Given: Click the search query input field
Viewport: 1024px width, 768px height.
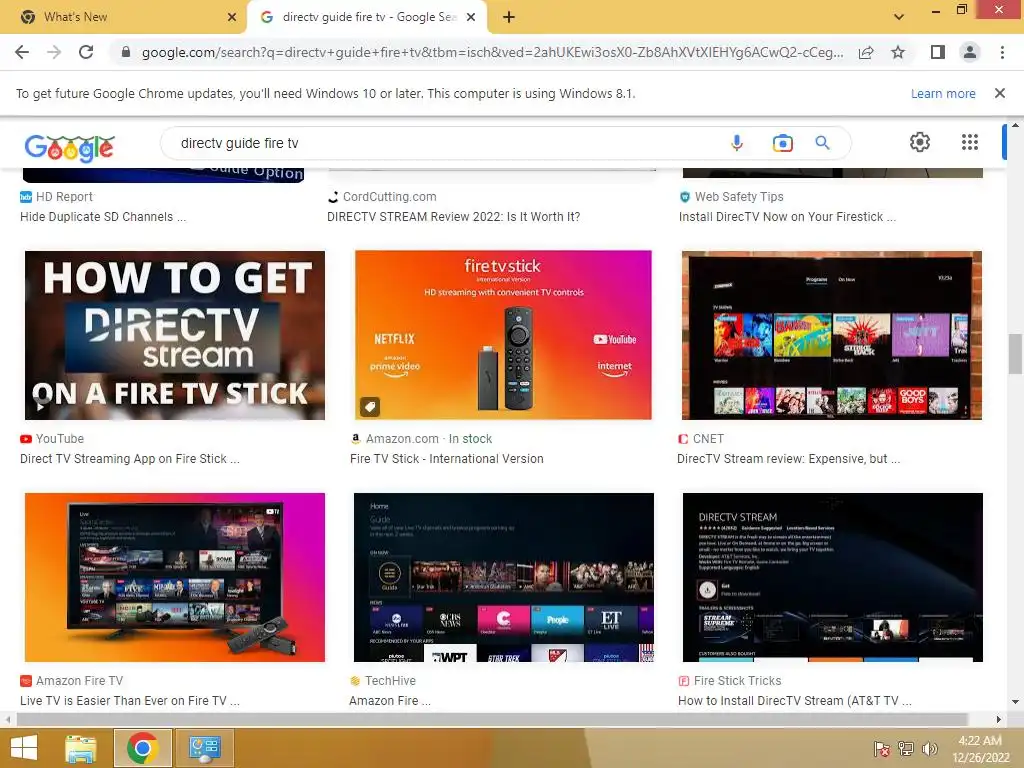Looking at the screenshot, I should tap(444, 143).
